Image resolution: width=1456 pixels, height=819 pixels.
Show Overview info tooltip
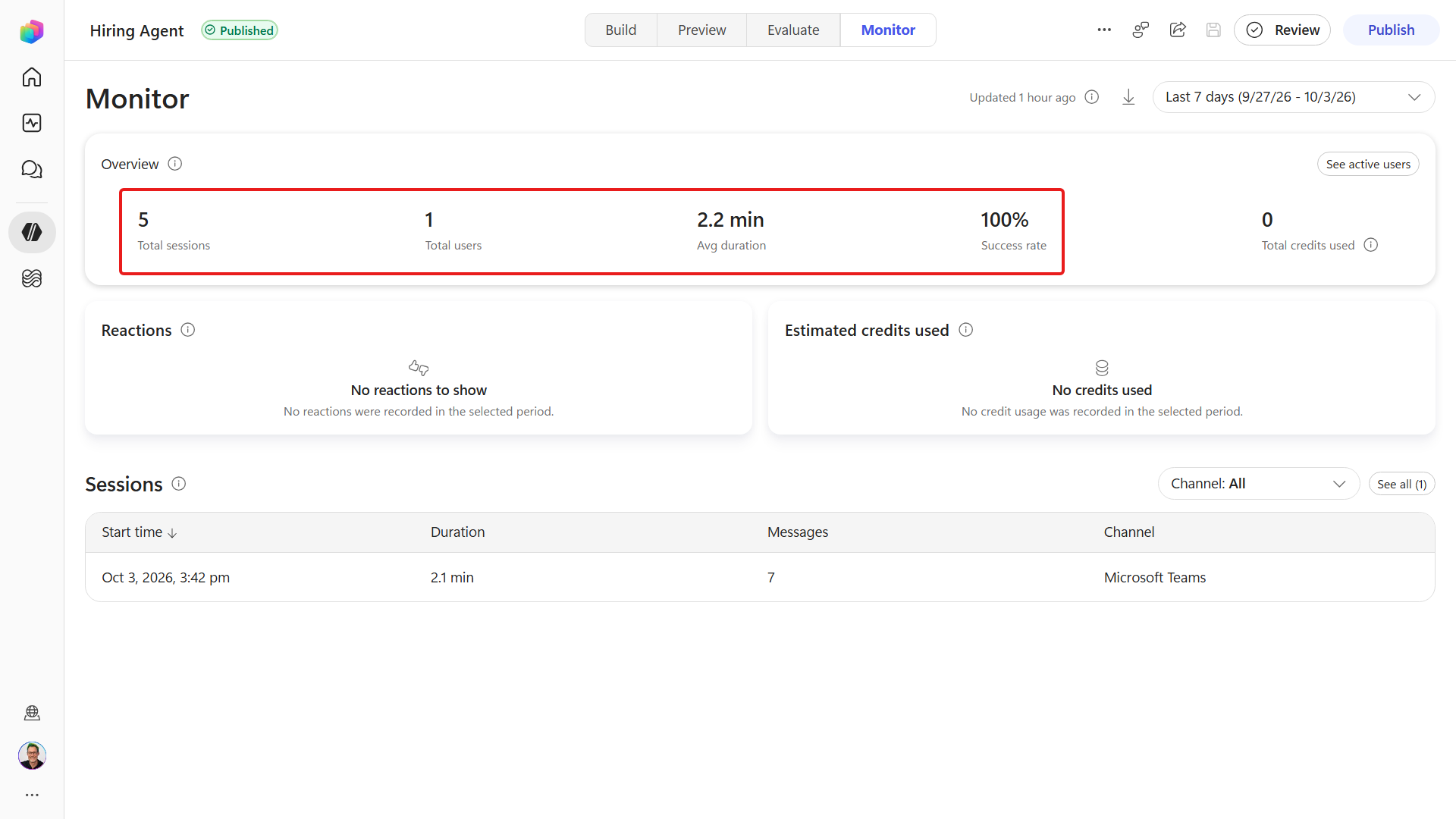175,164
